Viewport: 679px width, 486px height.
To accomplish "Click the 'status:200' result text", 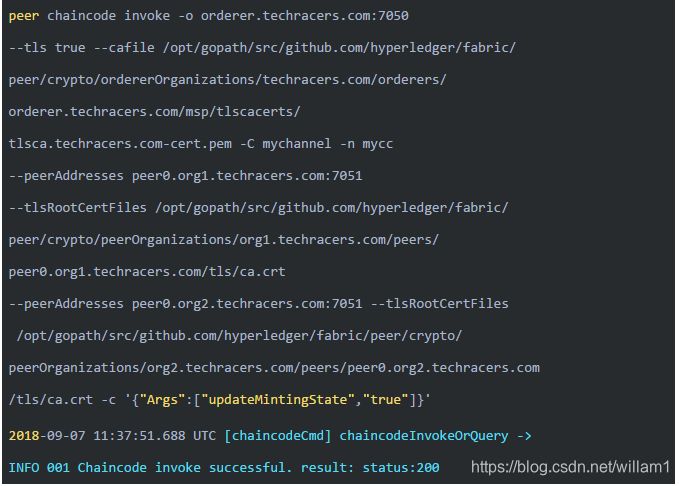I will [401, 468].
